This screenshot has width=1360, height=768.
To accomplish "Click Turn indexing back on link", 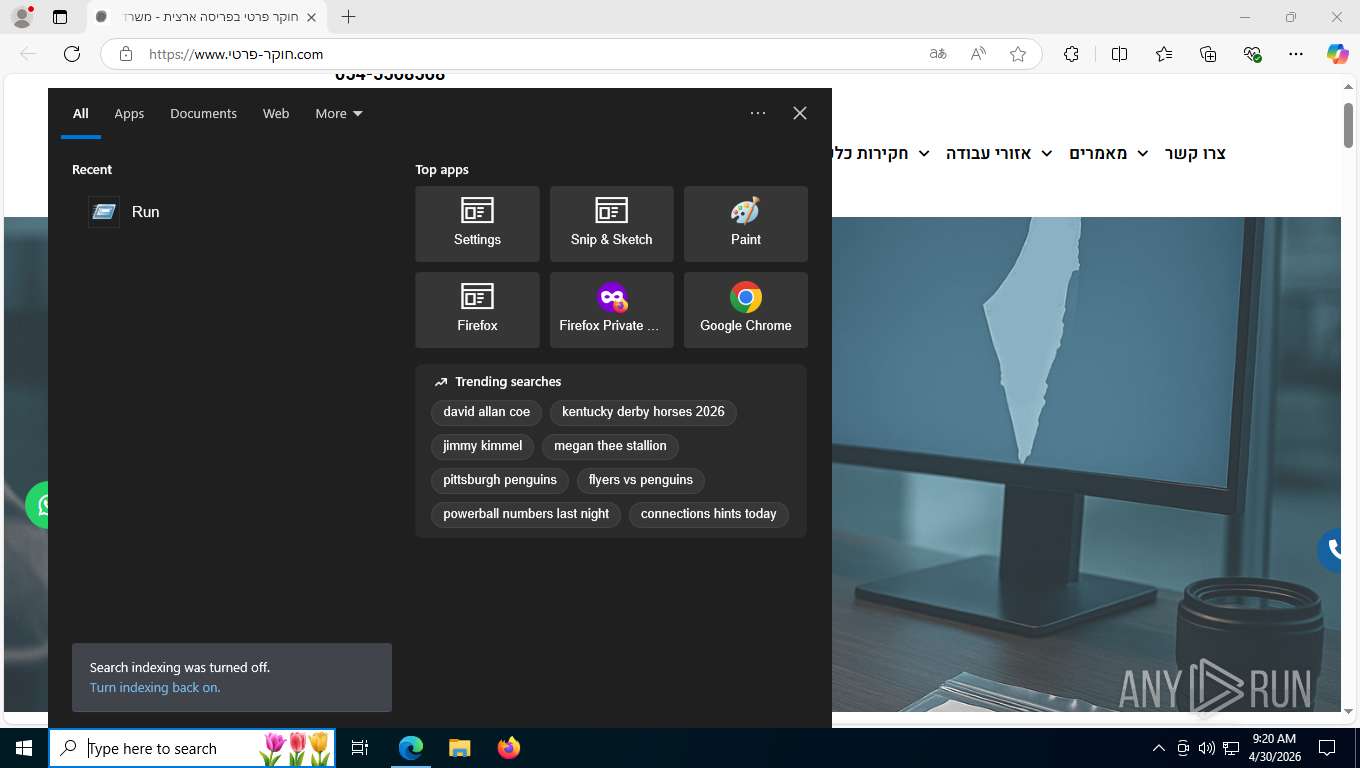I will (x=155, y=688).
